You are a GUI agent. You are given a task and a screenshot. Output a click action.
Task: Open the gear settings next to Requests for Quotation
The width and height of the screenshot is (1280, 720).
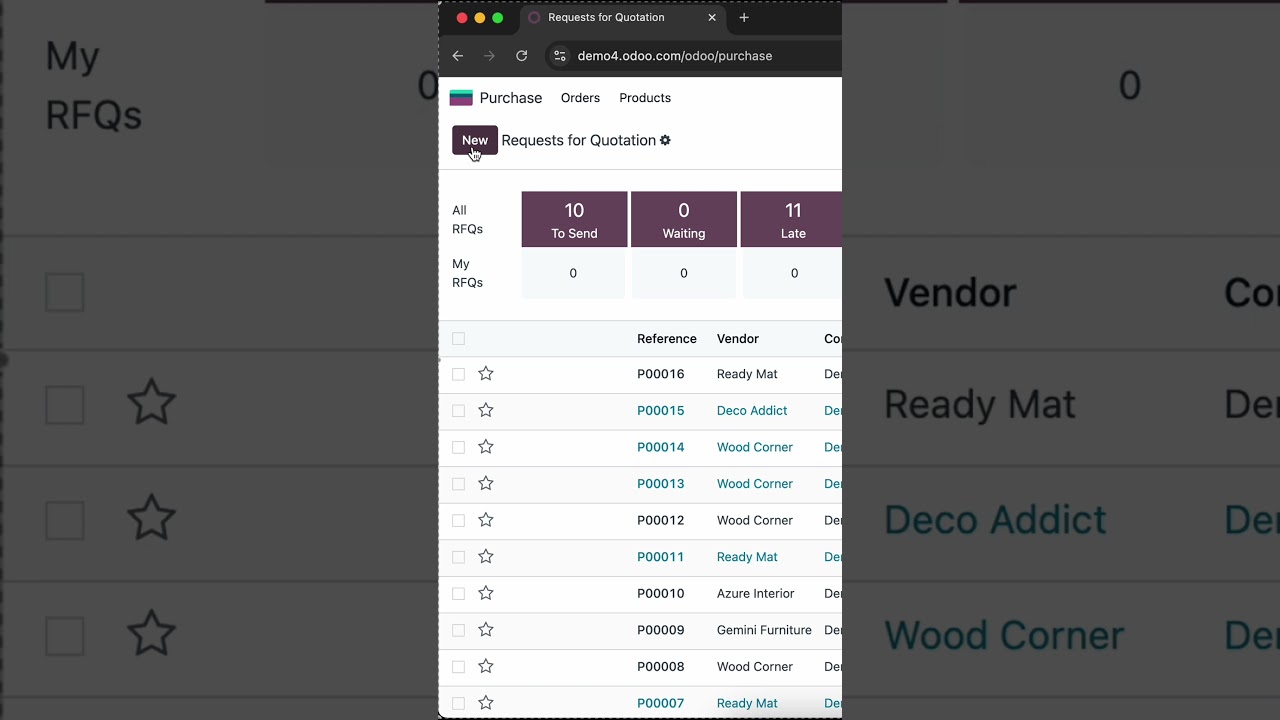(x=665, y=140)
